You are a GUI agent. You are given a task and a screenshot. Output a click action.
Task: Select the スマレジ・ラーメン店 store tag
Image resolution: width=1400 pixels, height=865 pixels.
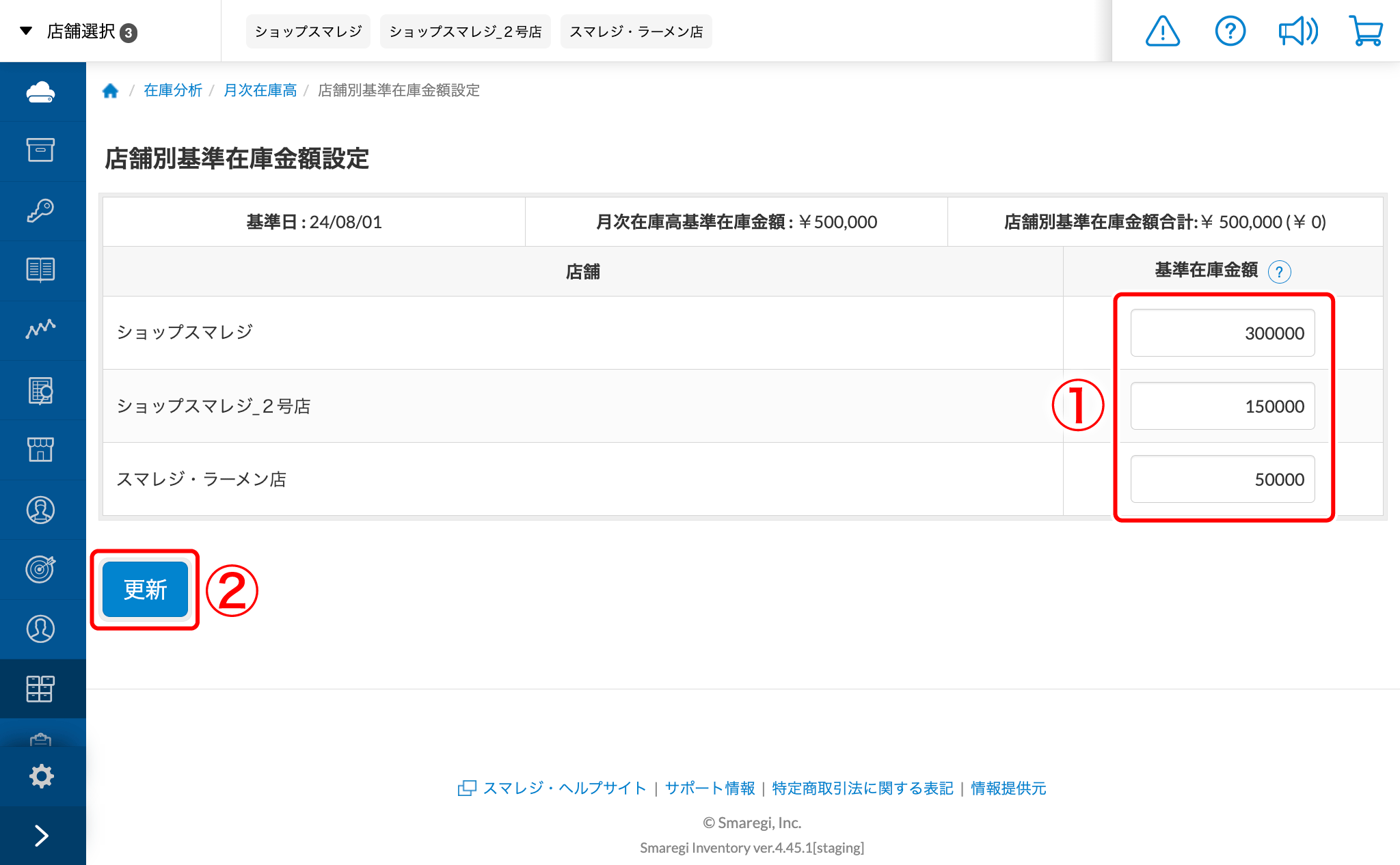point(636,31)
